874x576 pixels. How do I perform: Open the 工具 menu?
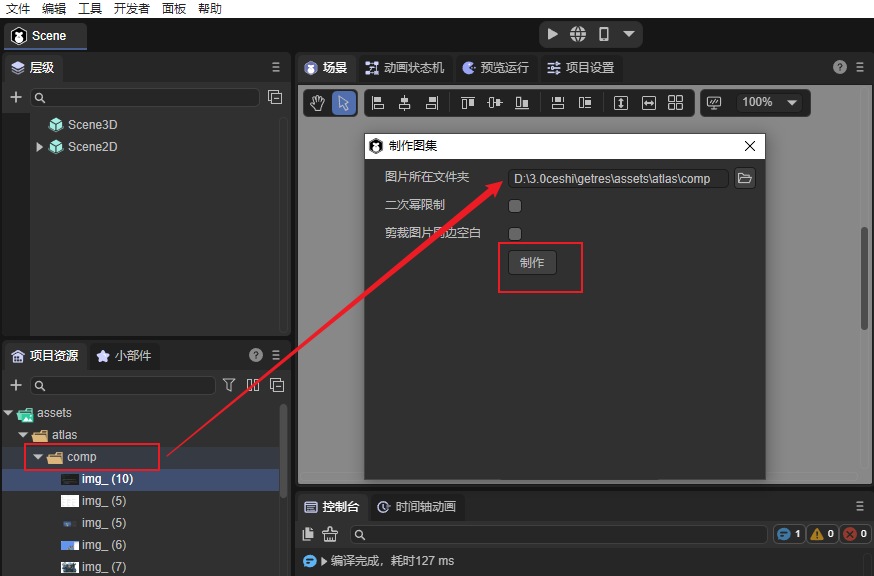pyautogui.click(x=90, y=9)
